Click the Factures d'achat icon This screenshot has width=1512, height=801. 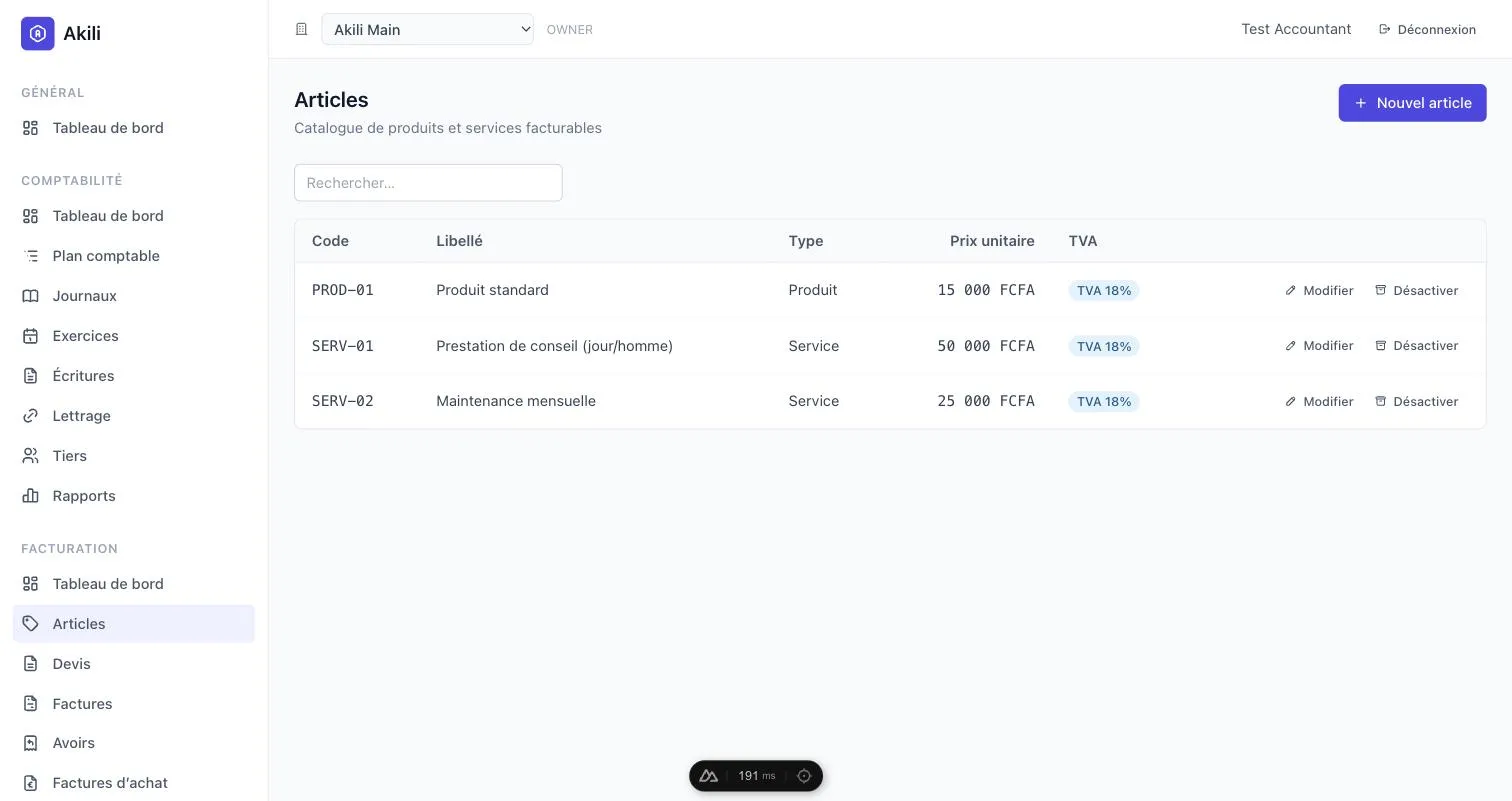point(31,783)
